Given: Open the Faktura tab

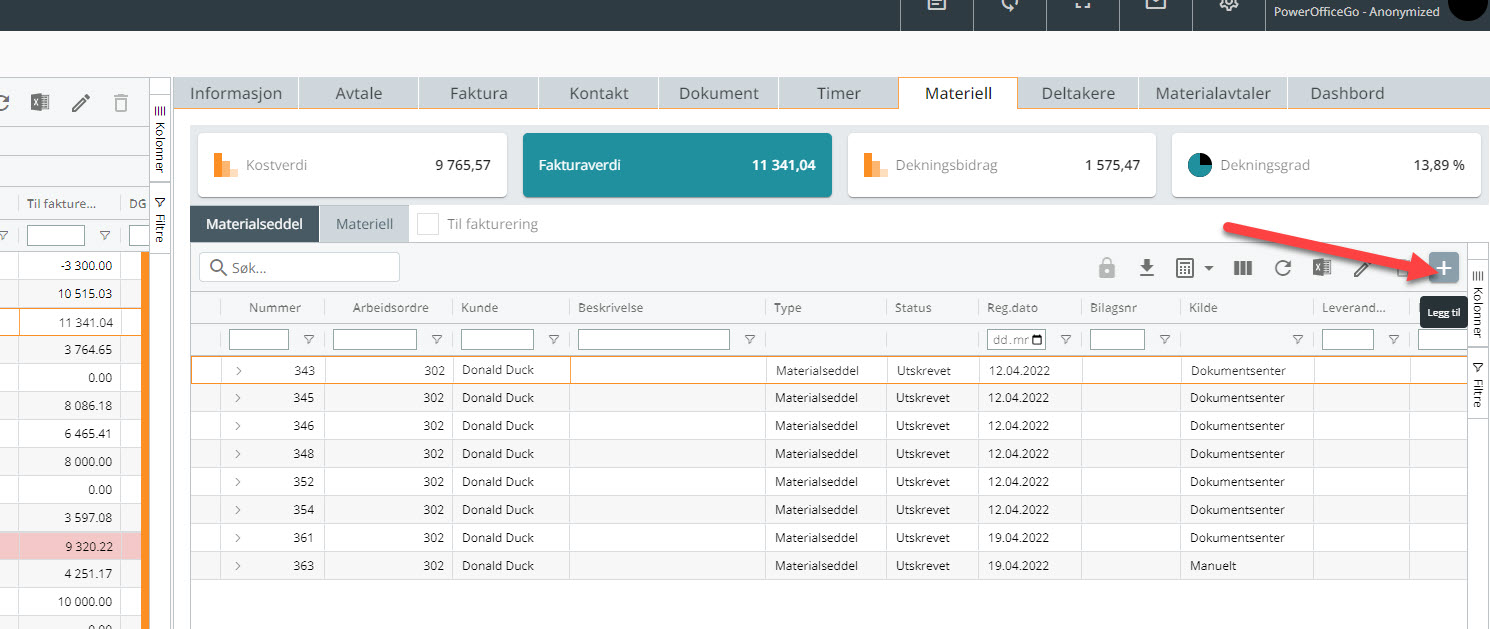Looking at the screenshot, I should tap(478, 93).
